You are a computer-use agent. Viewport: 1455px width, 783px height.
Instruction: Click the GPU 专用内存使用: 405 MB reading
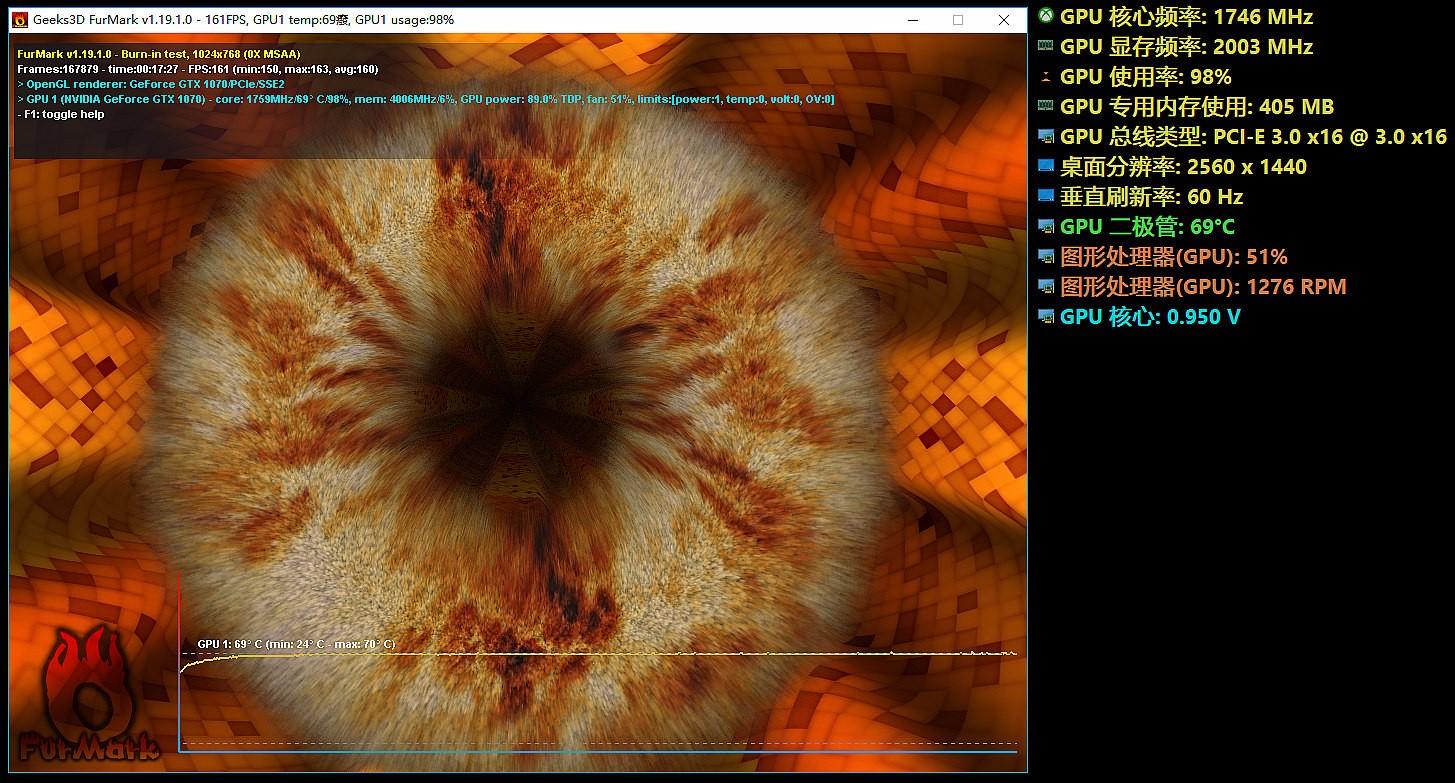pos(1197,106)
